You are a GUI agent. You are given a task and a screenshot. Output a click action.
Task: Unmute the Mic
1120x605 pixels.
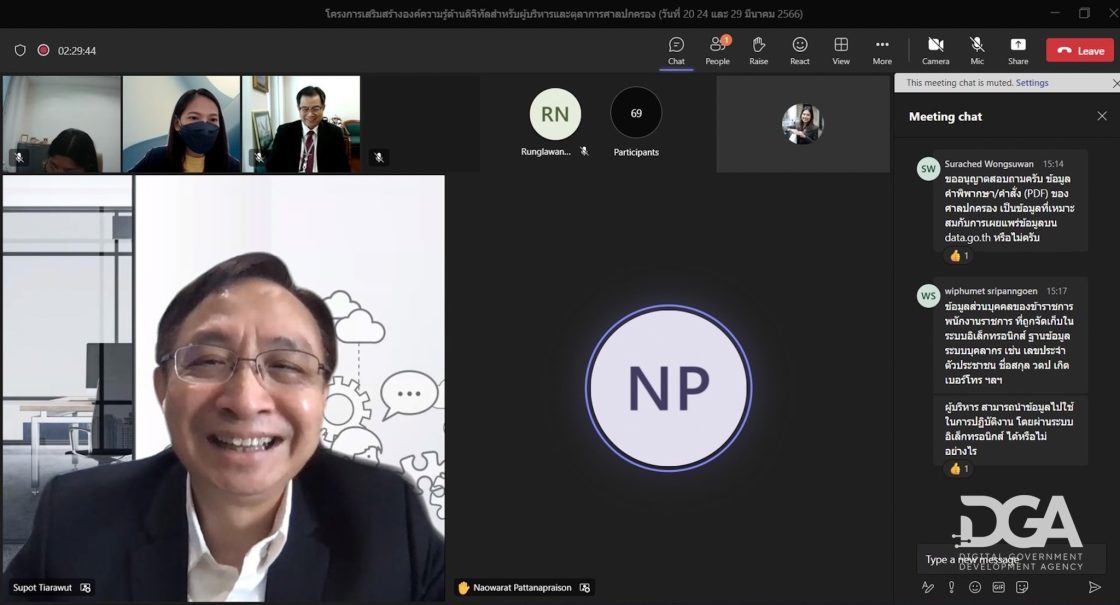pyautogui.click(x=976, y=51)
